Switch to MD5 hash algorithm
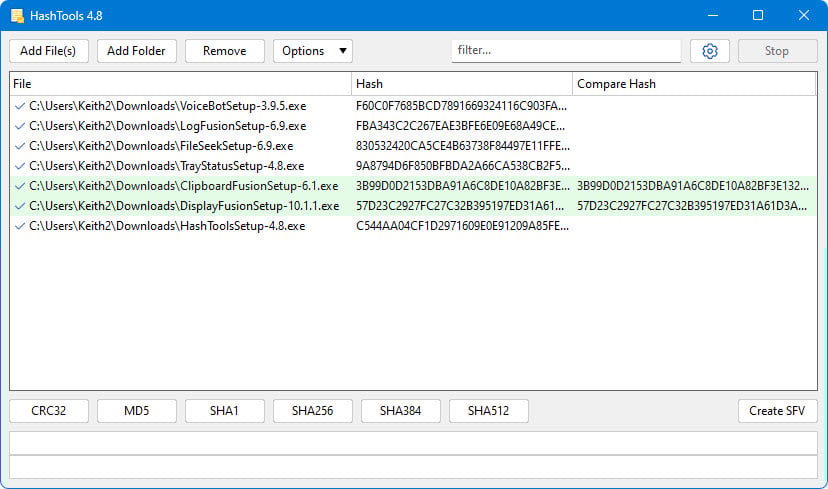 (x=137, y=411)
